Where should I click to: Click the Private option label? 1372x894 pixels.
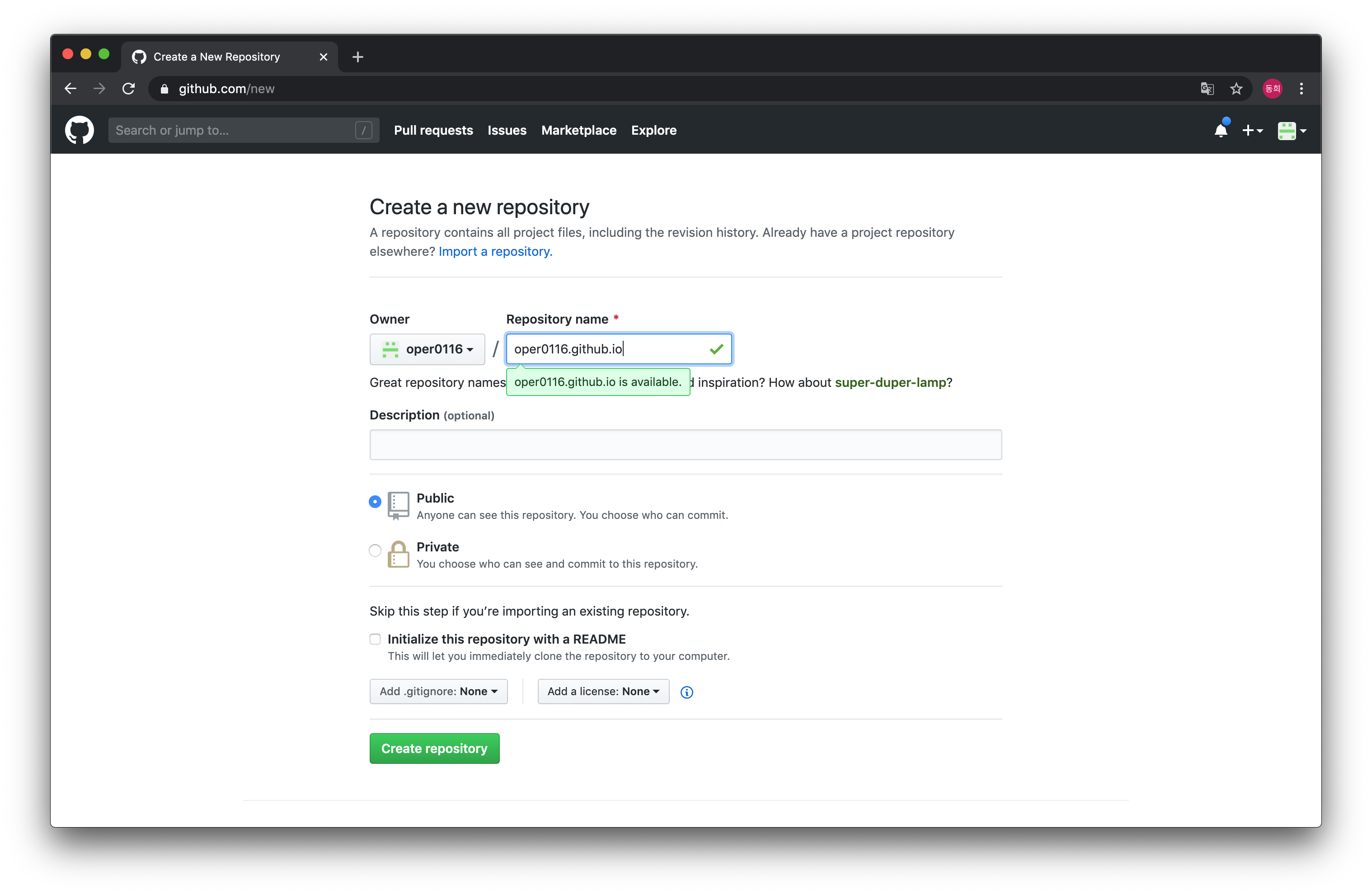[x=437, y=548]
